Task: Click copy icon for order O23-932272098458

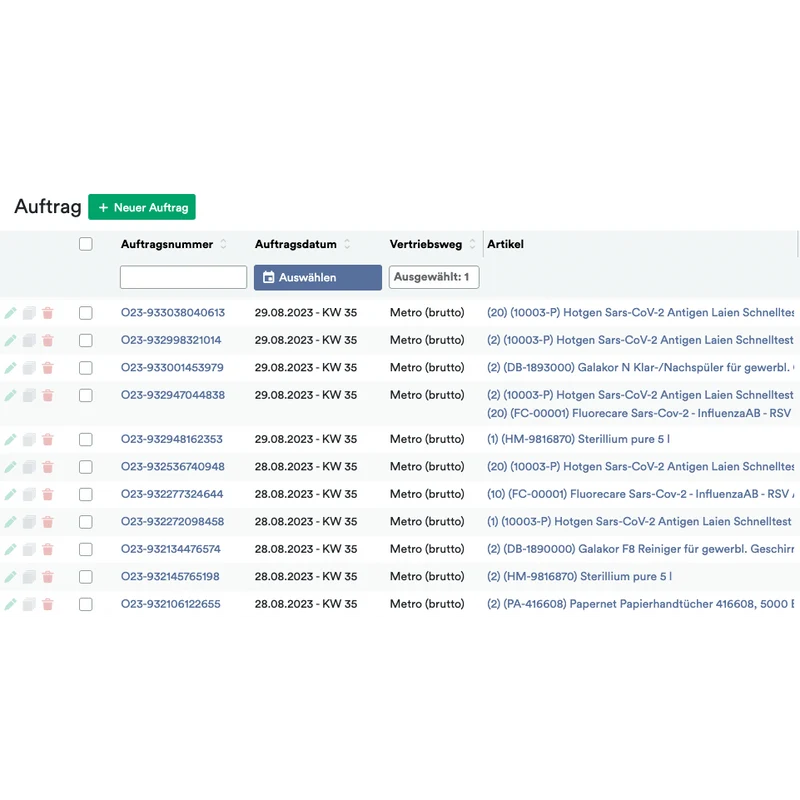Action: point(29,522)
